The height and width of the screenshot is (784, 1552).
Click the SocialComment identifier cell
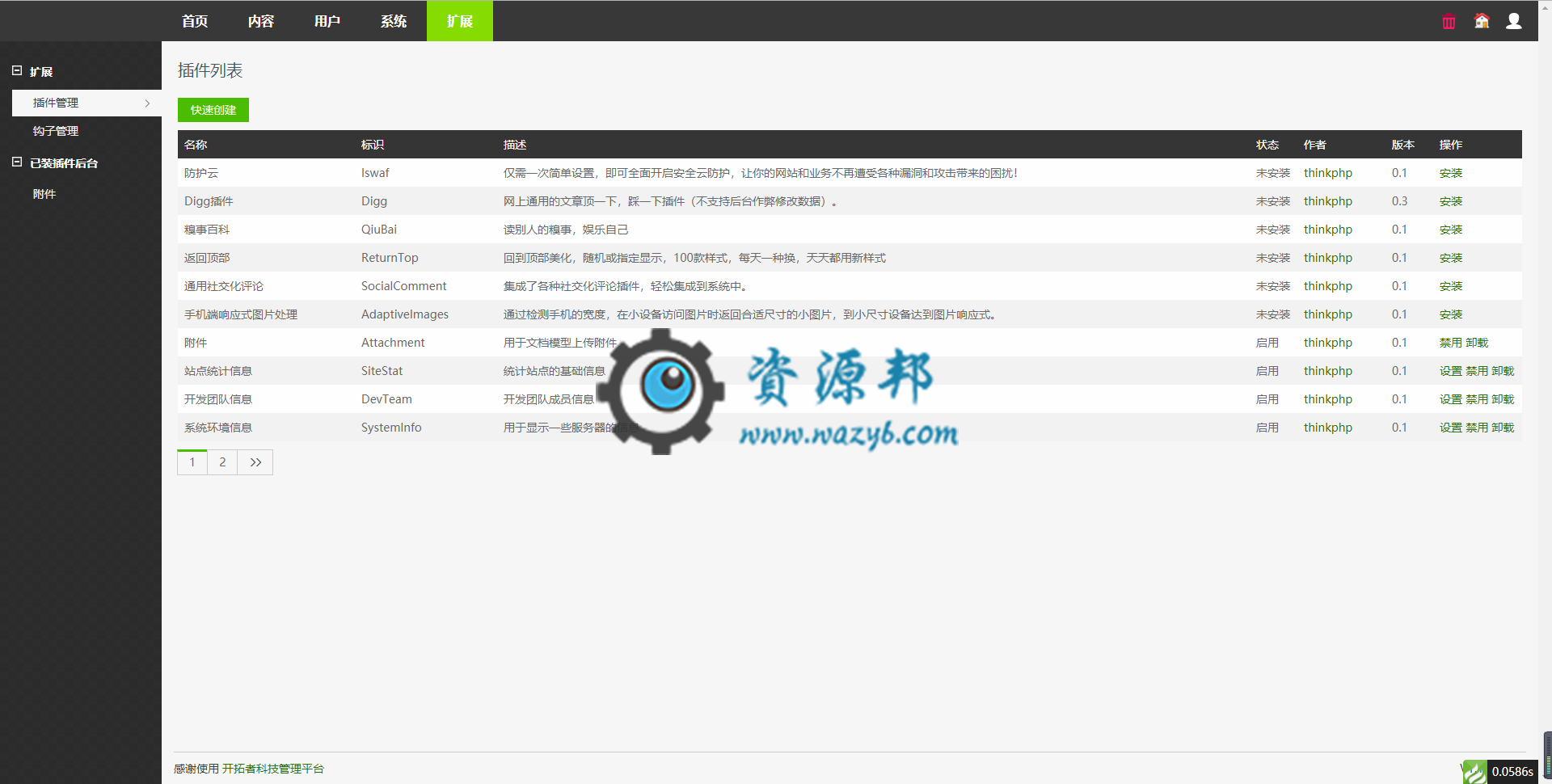point(403,286)
